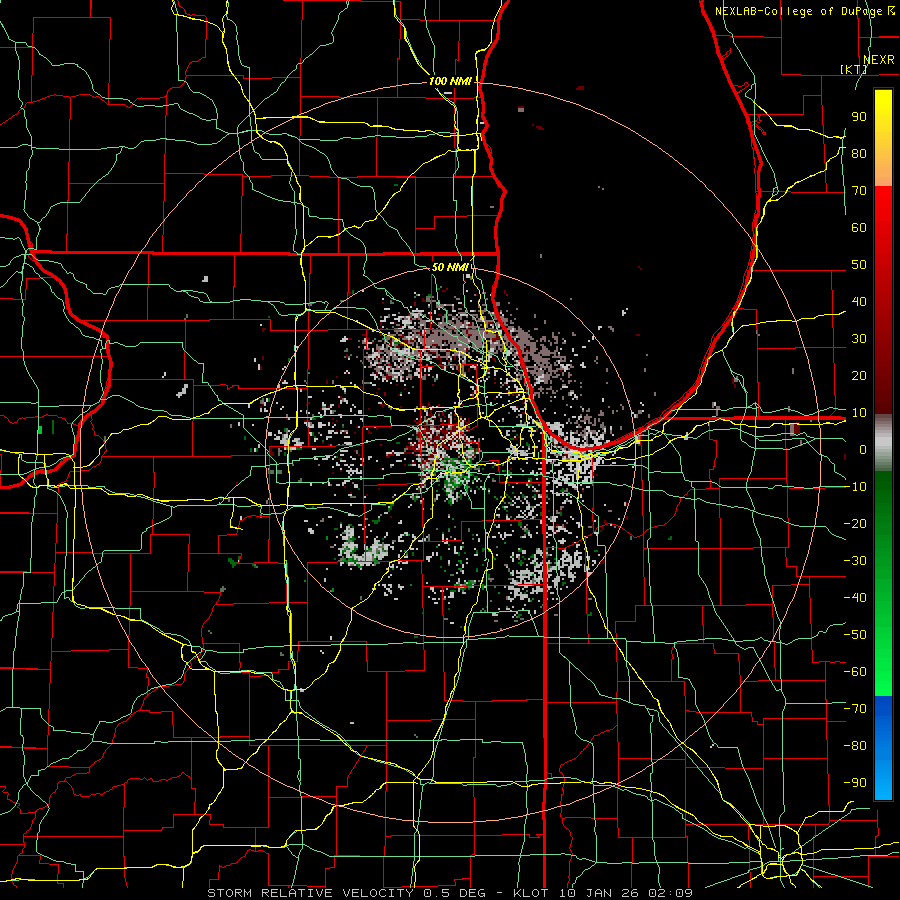Screen dimensions: 900x900
Task: Click the "-70" value on the velocity scale
Action: click(855, 709)
